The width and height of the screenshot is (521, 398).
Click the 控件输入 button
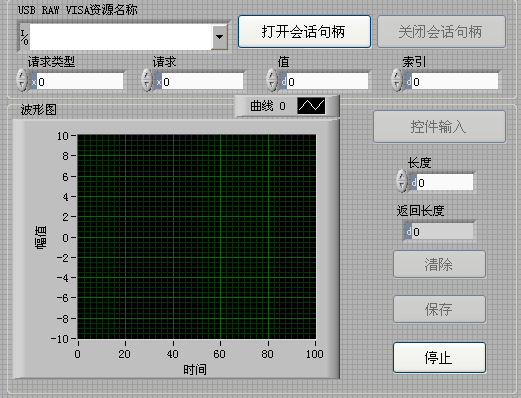tap(439, 127)
